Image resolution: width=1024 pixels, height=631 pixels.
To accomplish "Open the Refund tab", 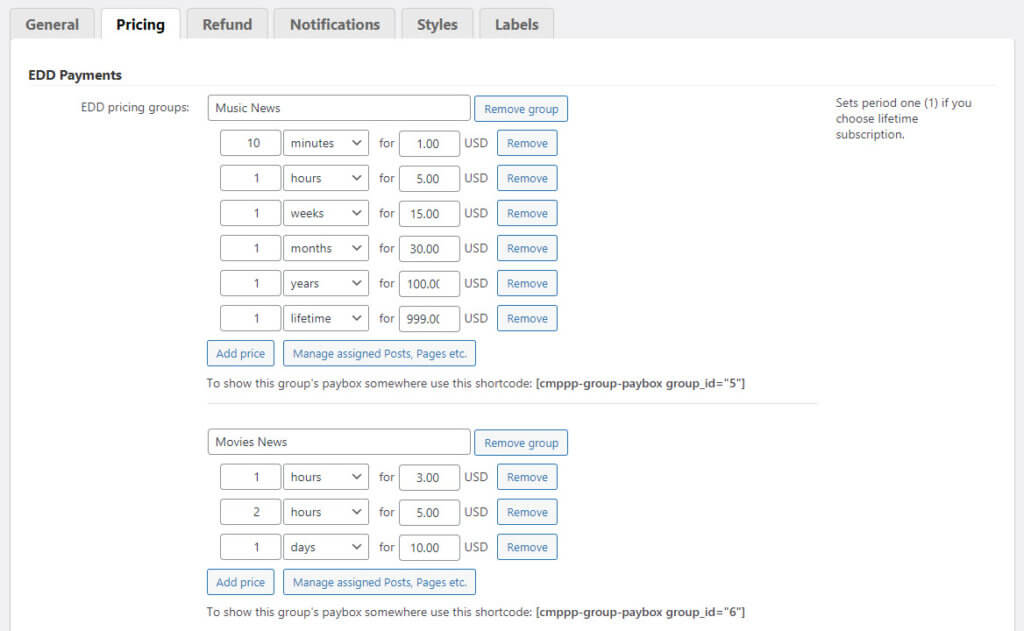I will [227, 24].
